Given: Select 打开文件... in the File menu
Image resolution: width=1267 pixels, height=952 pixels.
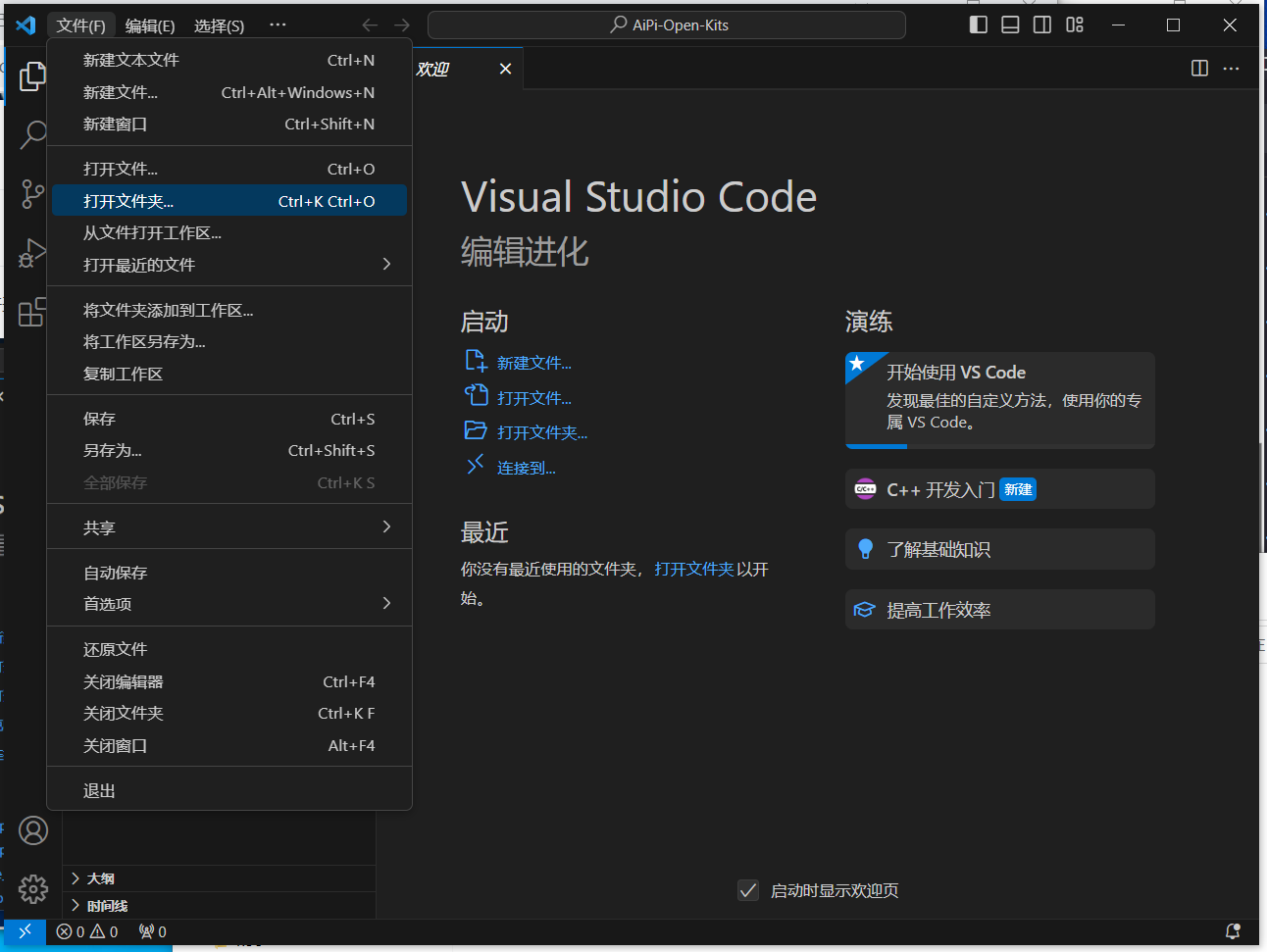Looking at the screenshot, I should [x=229, y=169].
